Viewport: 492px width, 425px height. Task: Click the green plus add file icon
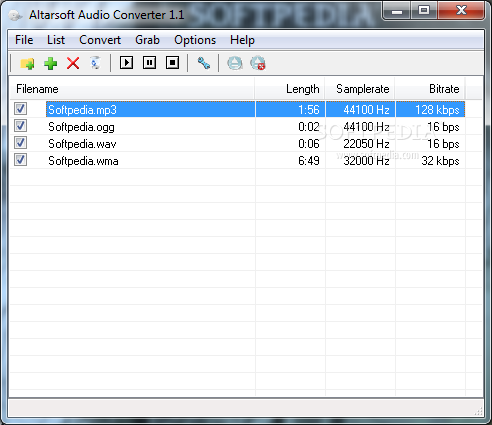click(x=50, y=63)
